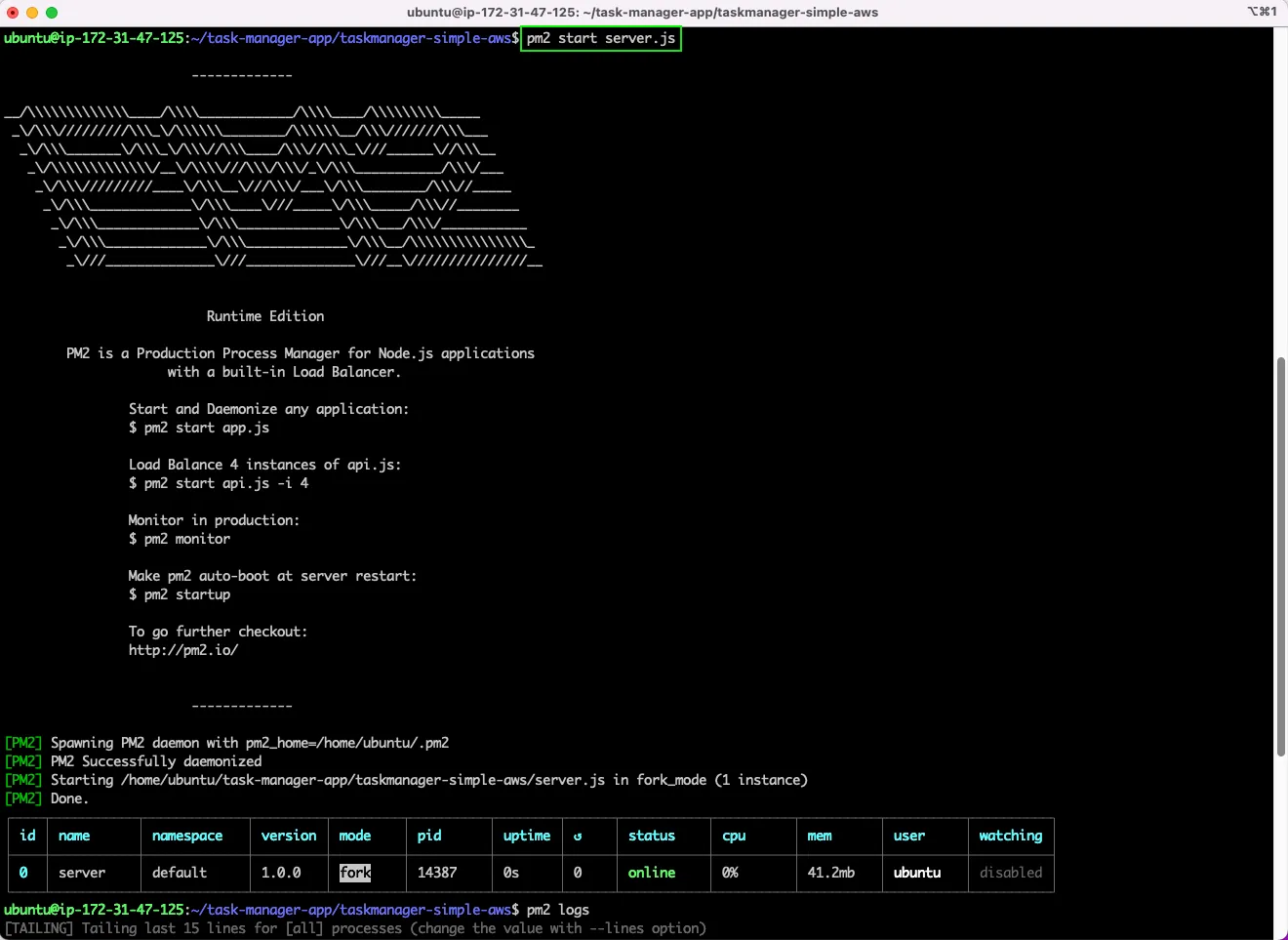The image size is (1288, 940).
Task: Click 'Load Balance 4 instances of api.js:' line
Action: [265, 465]
